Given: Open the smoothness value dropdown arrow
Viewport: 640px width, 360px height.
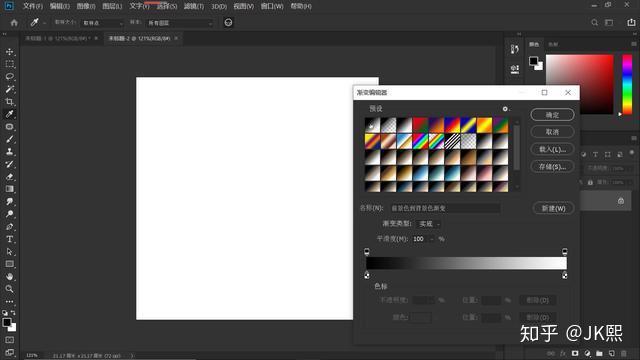Looking at the screenshot, I should 431,239.
